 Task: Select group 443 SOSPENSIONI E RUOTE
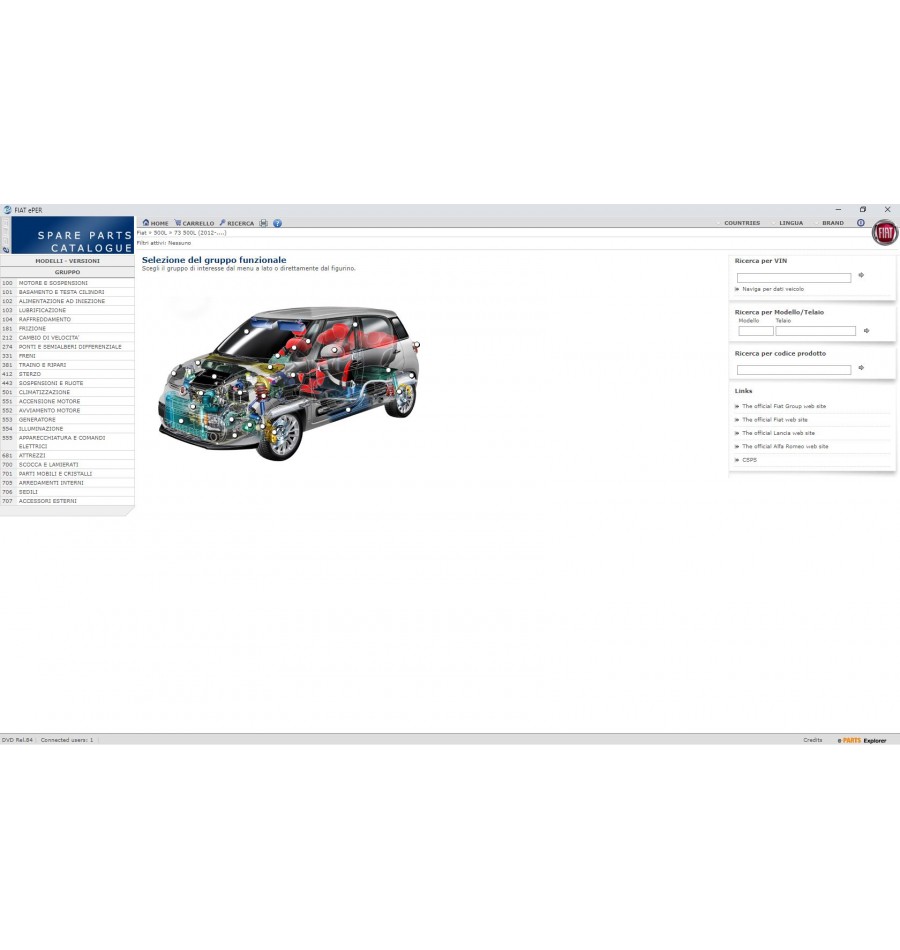(x=67, y=383)
